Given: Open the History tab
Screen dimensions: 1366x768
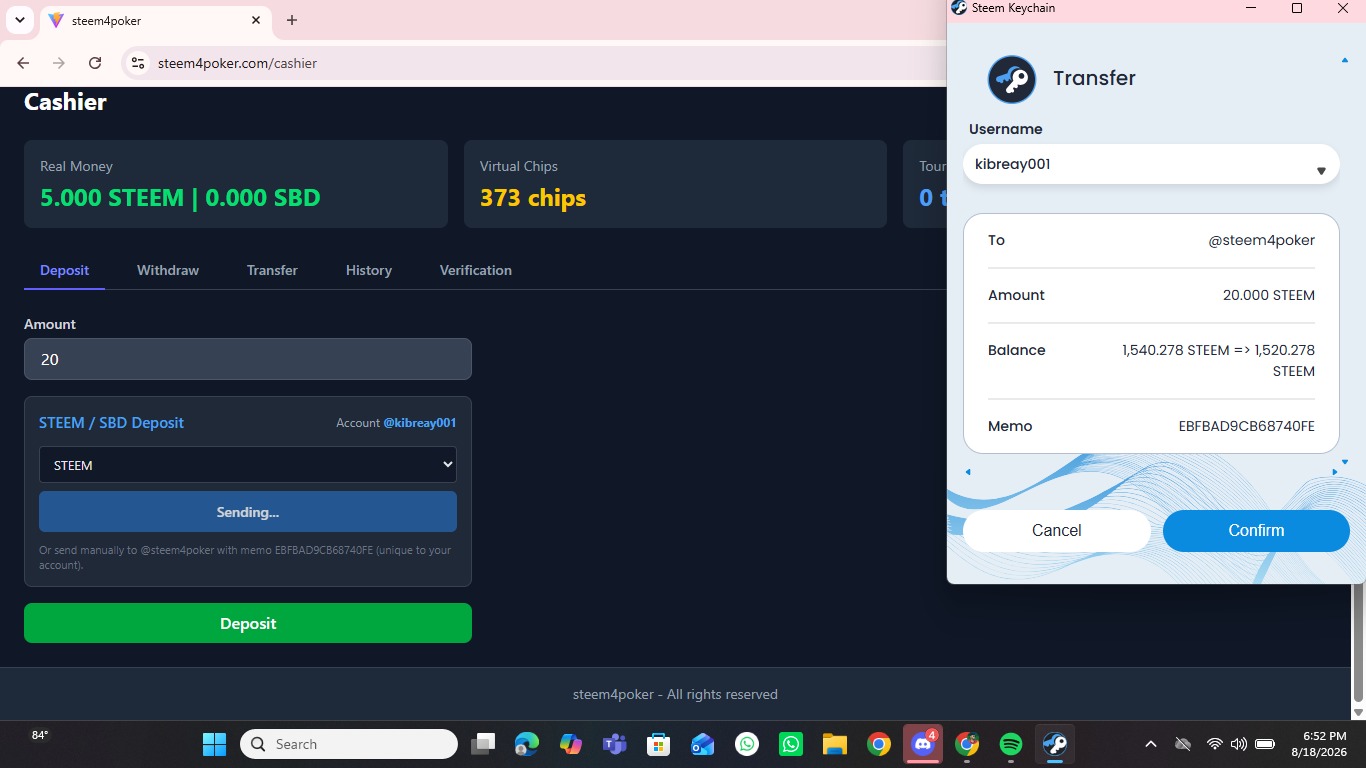Looking at the screenshot, I should pyautogui.click(x=369, y=270).
